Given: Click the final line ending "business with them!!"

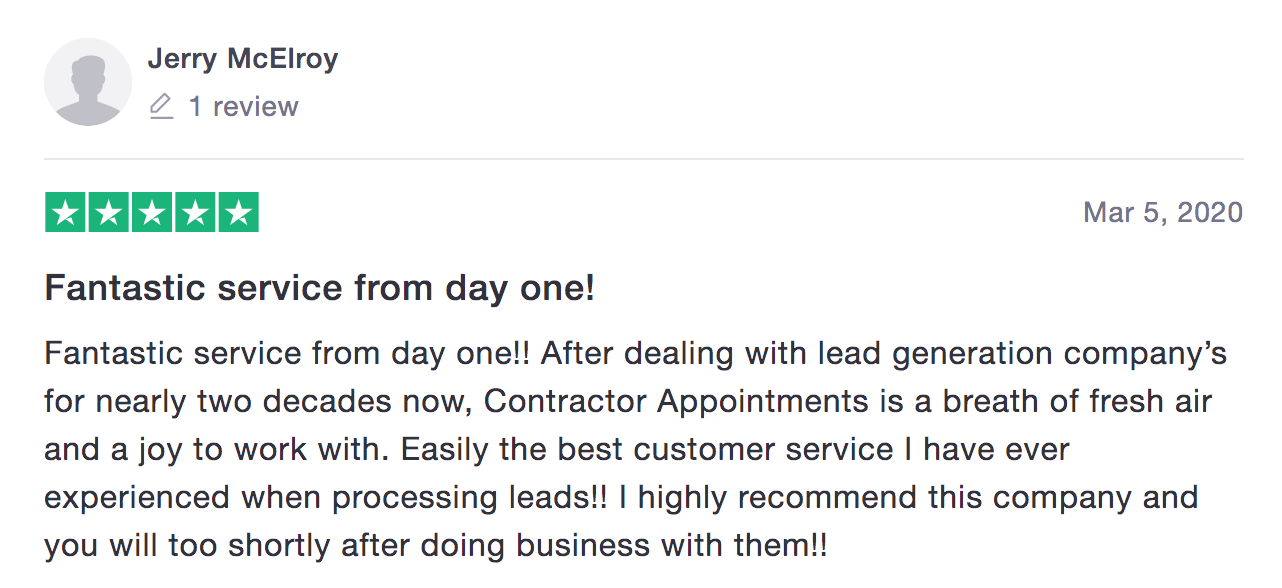Looking at the screenshot, I should point(437,545).
